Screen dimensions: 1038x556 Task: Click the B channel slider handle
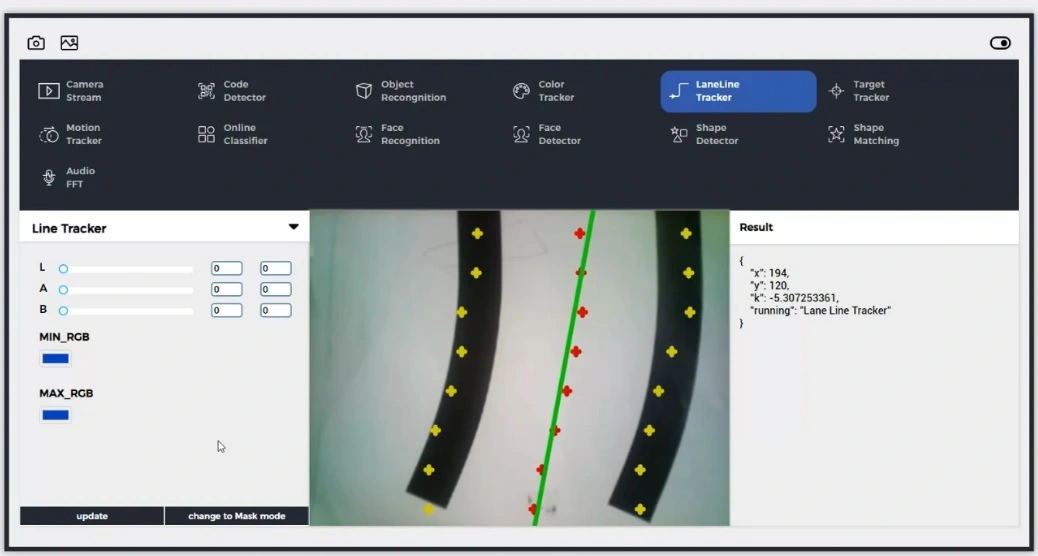(x=63, y=310)
